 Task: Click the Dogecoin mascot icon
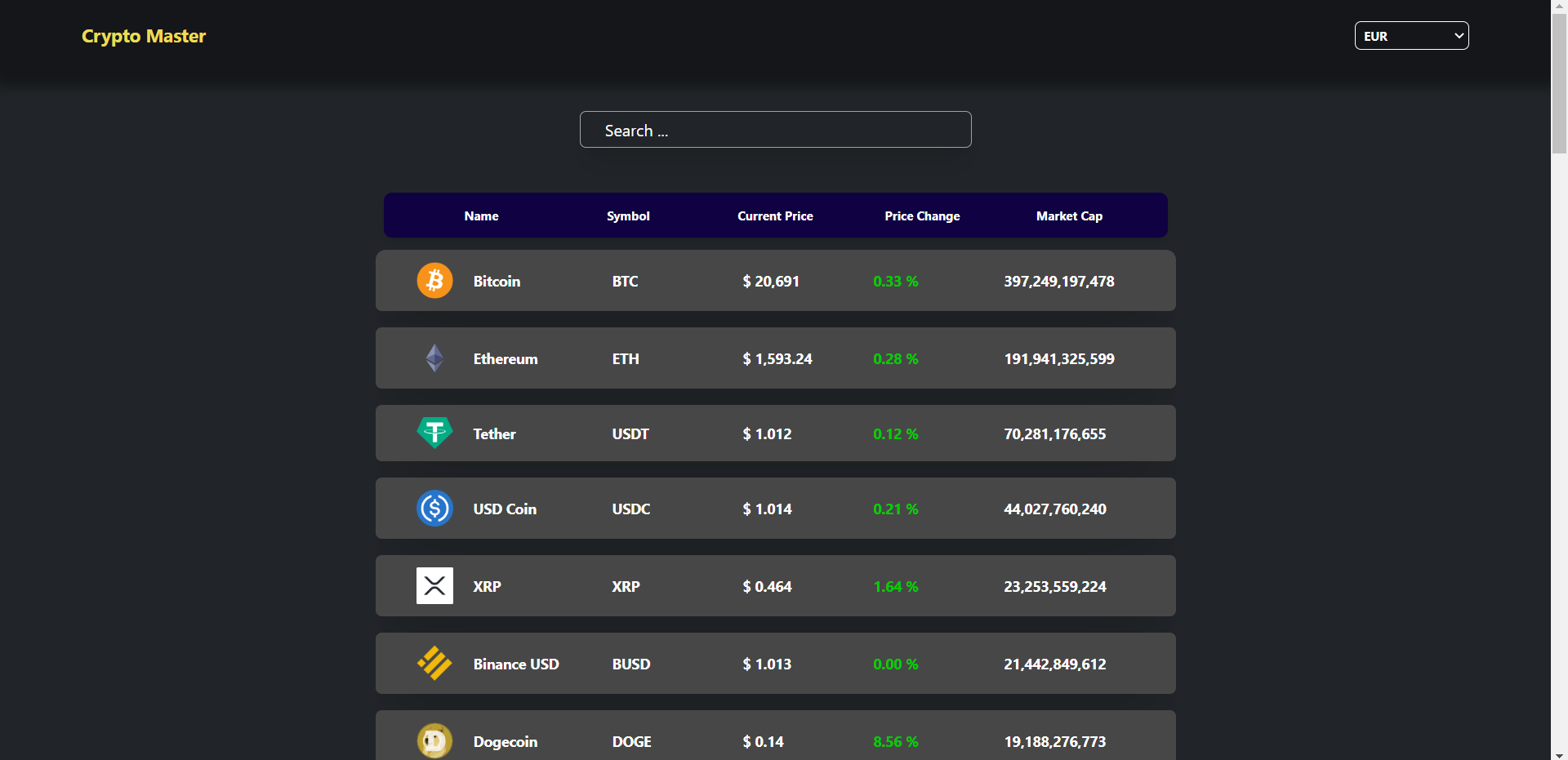[x=434, y=740]
